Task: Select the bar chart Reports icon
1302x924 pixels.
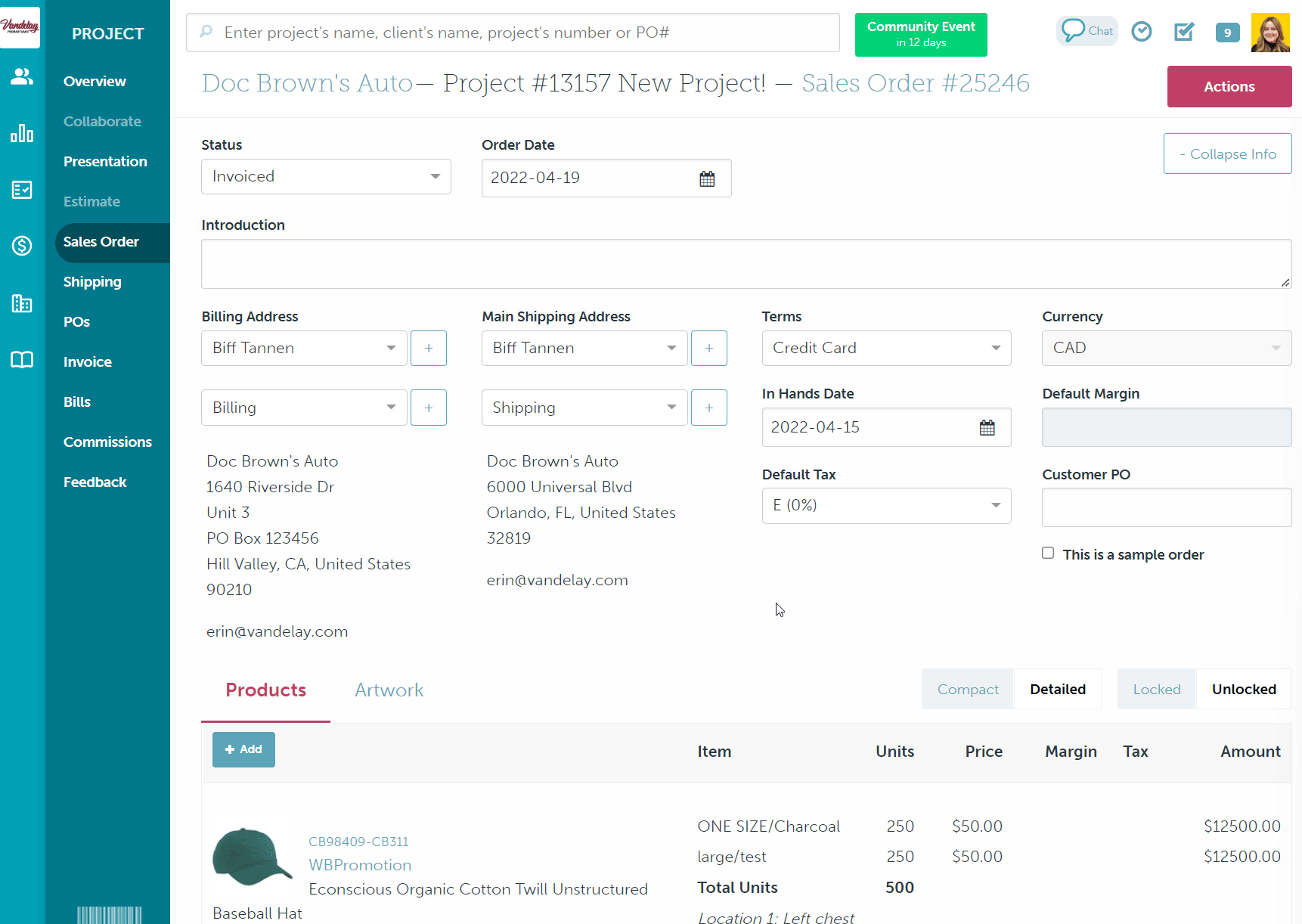Action: (21, 133)
